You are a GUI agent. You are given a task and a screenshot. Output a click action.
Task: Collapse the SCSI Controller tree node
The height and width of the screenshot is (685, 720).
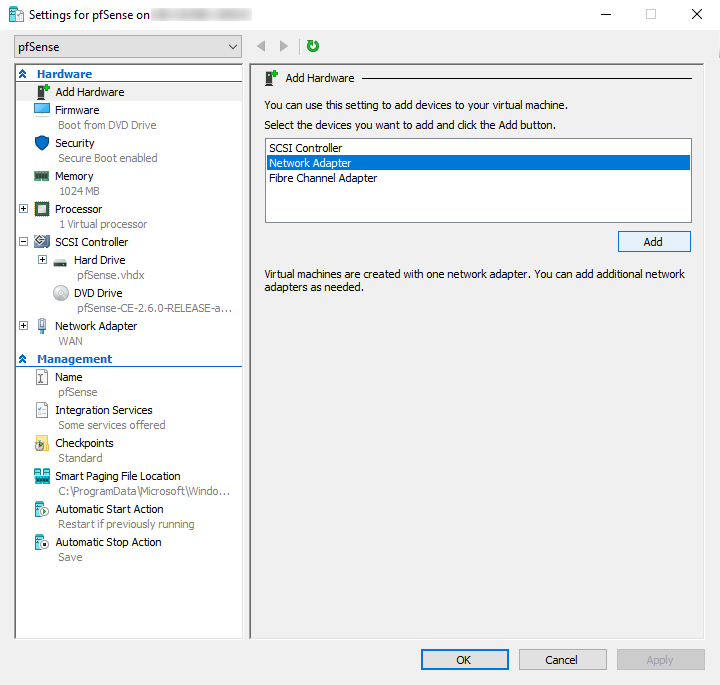pyautogui.click(x=23, y=242)
